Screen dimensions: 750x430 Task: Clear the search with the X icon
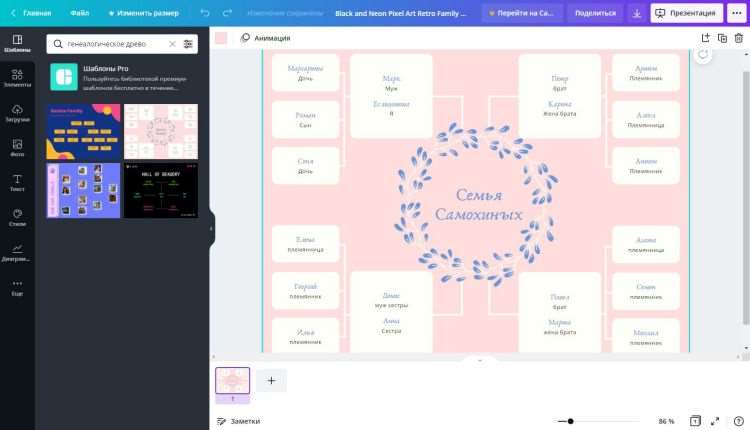tap(172, 44)
